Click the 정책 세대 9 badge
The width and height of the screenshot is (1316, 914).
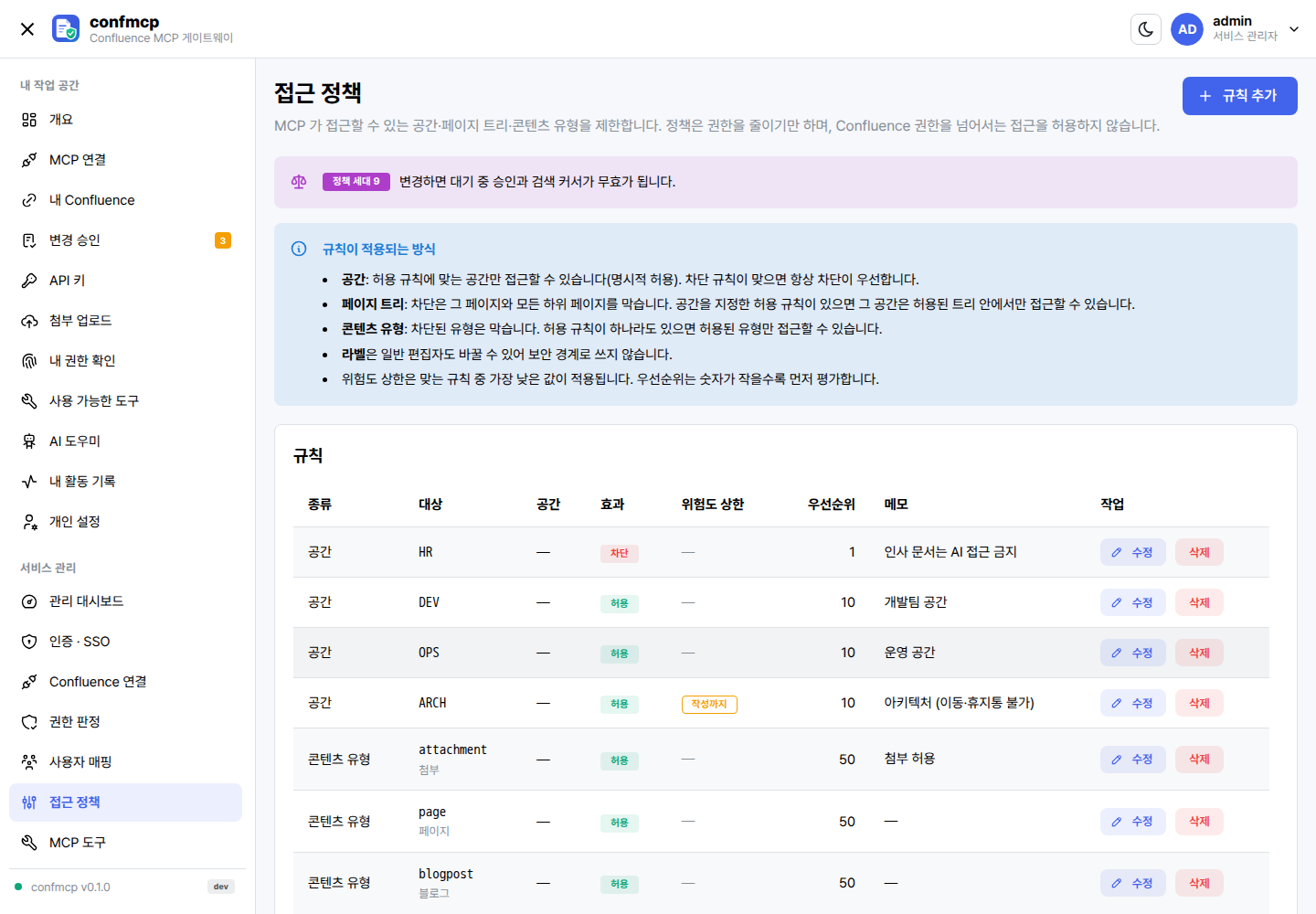356,182
